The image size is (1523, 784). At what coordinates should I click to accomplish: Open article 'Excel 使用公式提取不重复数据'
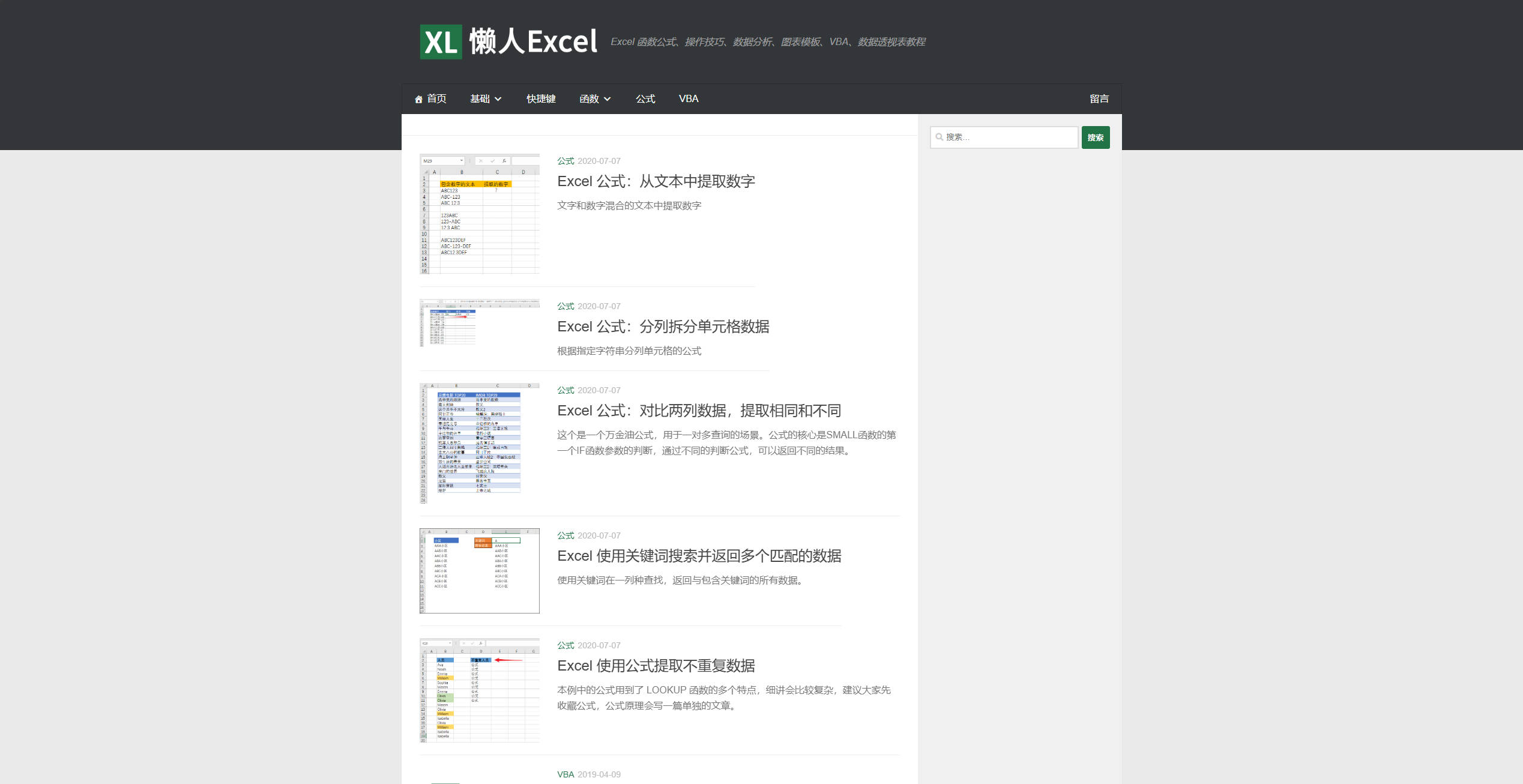click(x=656, y=666)
